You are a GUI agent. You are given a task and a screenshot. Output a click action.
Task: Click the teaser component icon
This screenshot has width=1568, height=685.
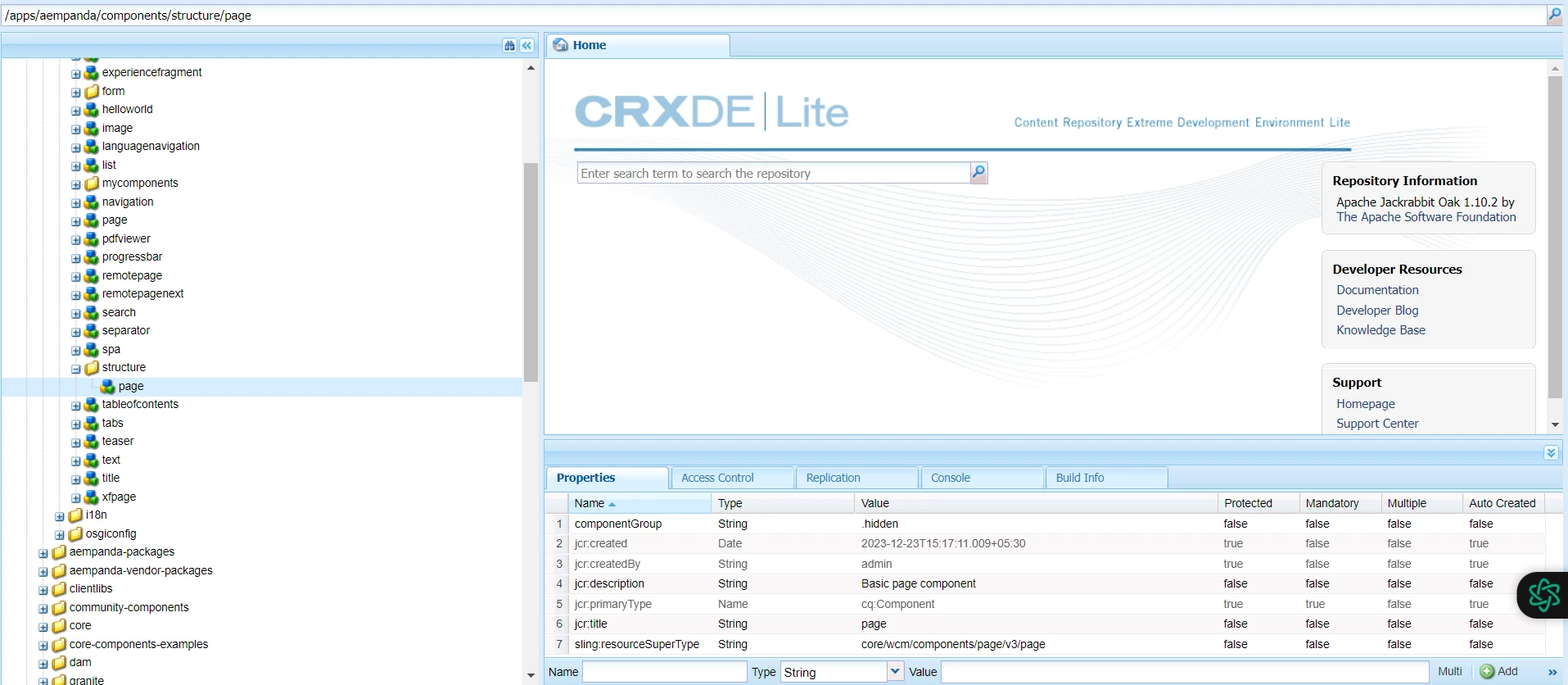tap(92, 442)
